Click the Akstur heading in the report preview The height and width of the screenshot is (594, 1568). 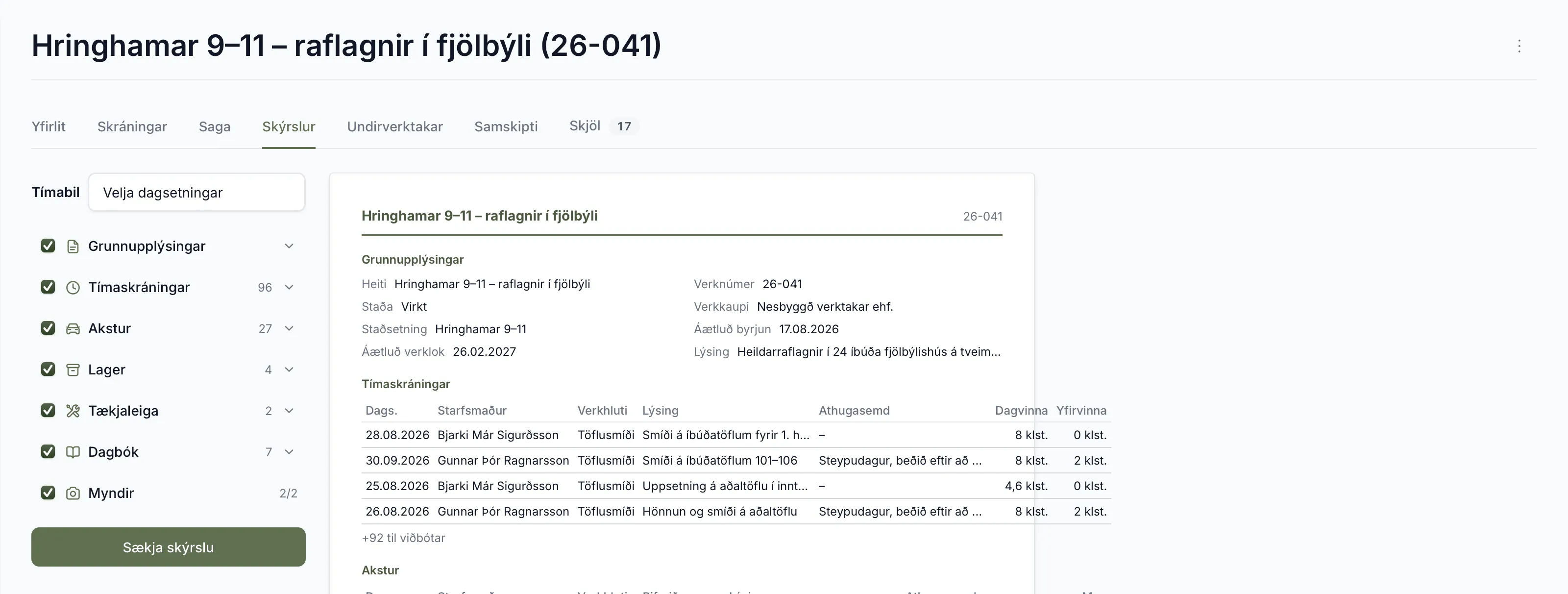[380, 570]
